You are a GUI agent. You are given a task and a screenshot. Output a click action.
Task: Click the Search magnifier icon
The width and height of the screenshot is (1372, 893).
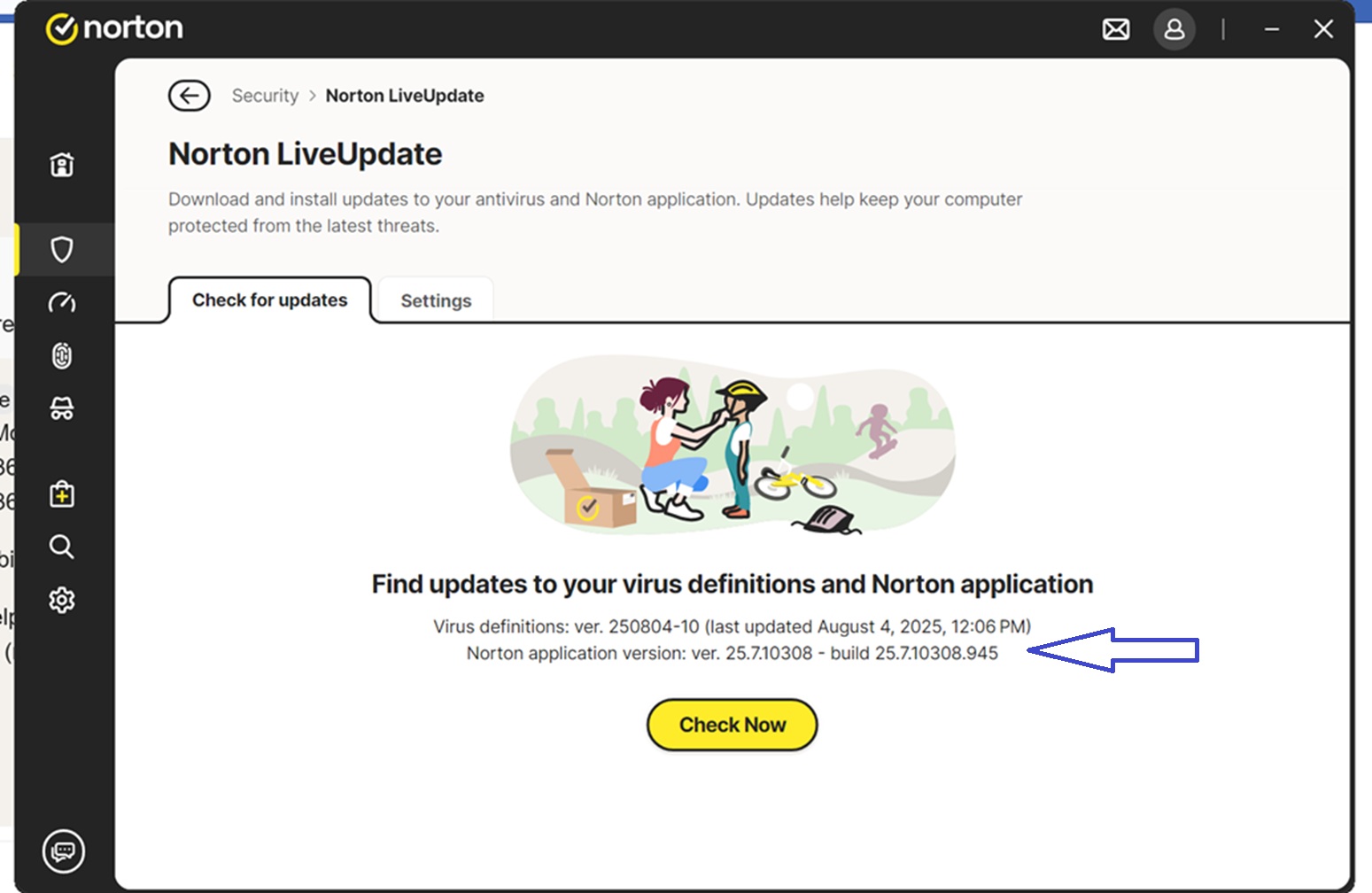62,547
